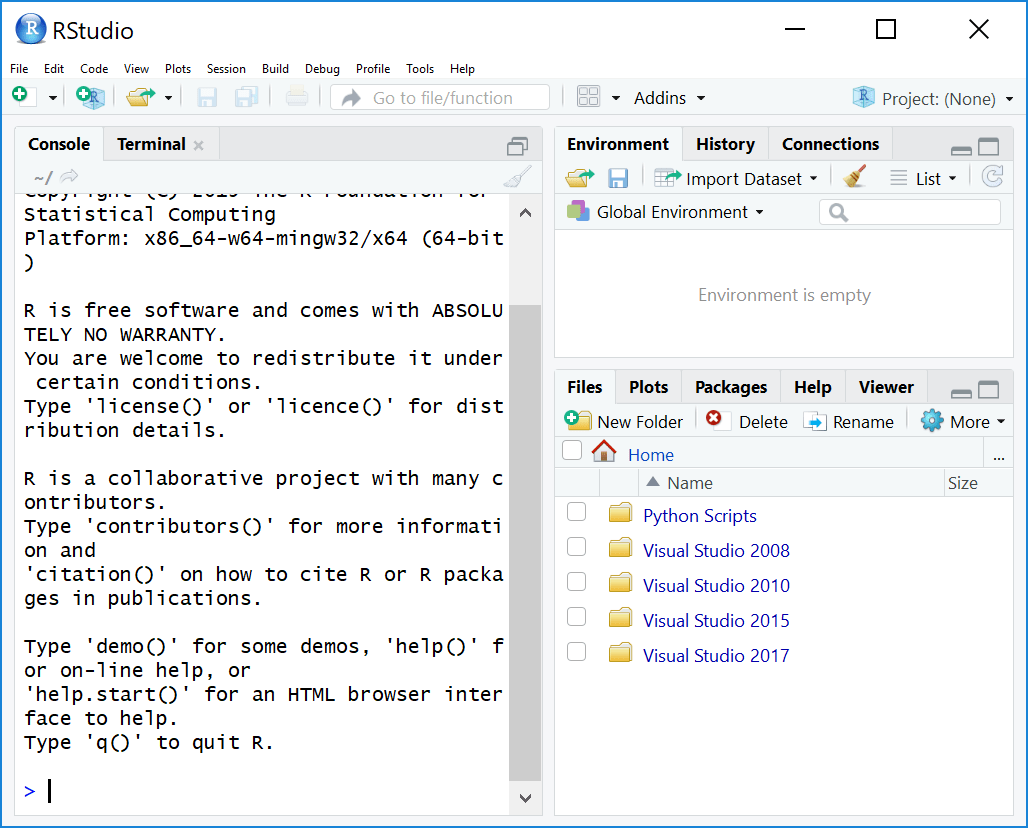
Task: Check the box next to Visual Studio 2010
Action: pos(576,582)
